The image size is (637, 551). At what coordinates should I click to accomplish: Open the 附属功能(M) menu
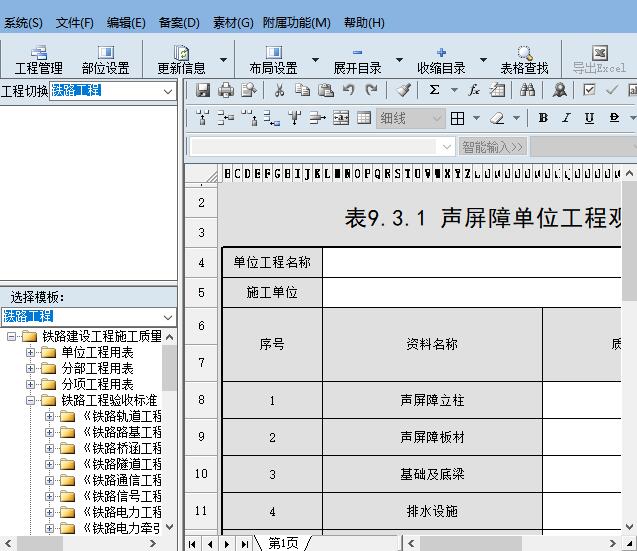(x=296, y=23)
